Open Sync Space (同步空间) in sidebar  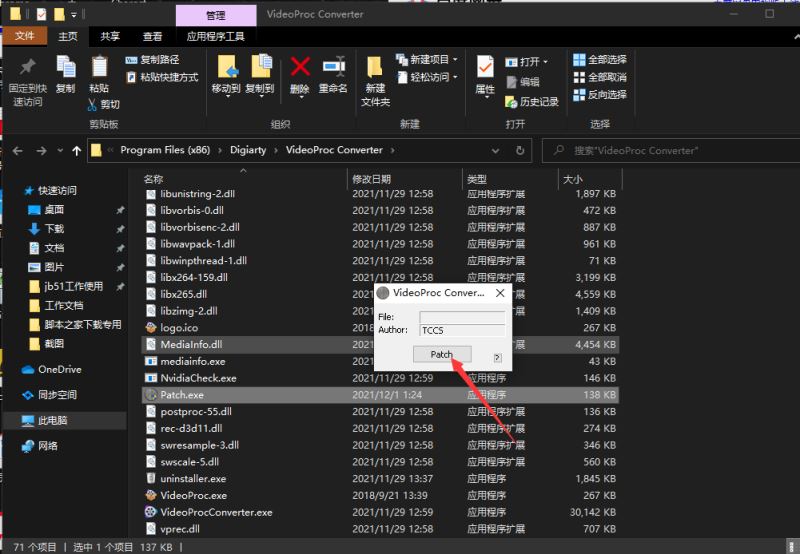[x=49, y=395]
